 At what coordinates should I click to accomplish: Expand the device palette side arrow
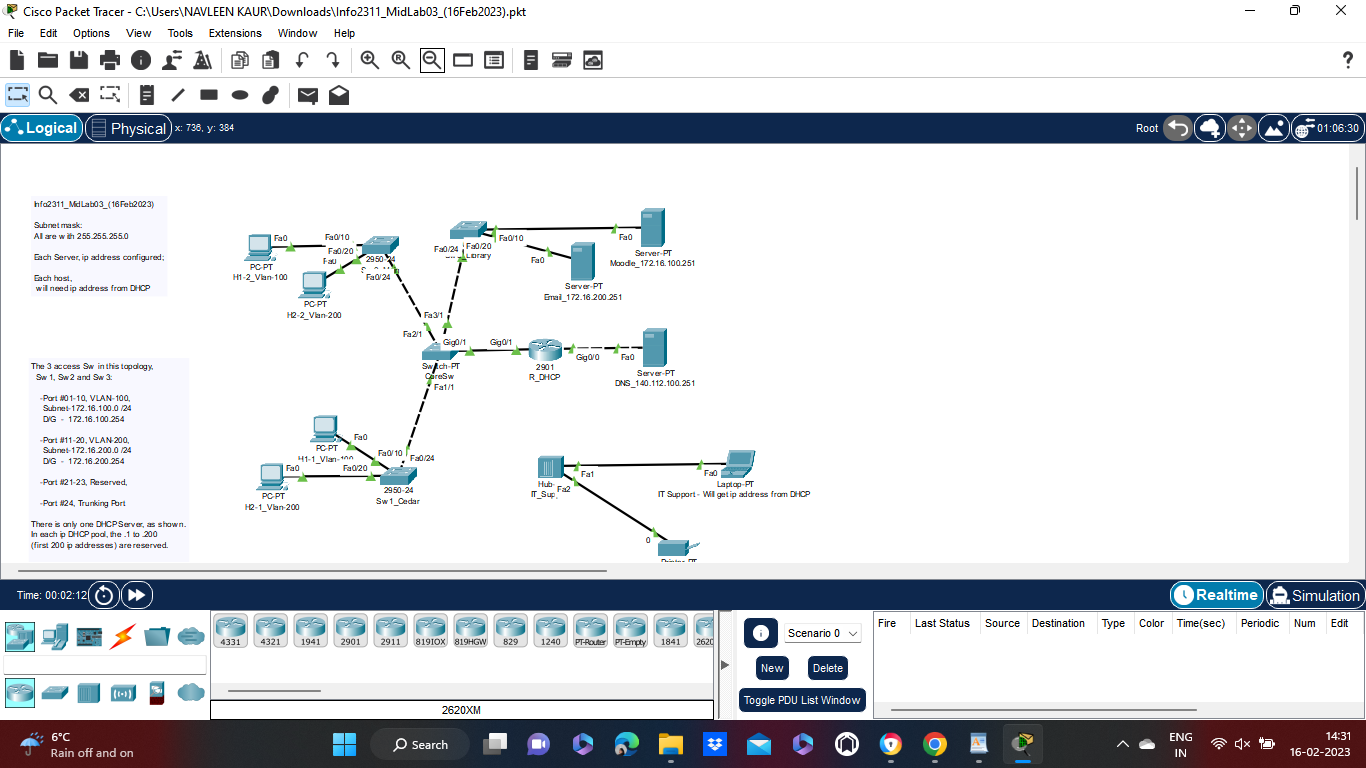point(723,663)
